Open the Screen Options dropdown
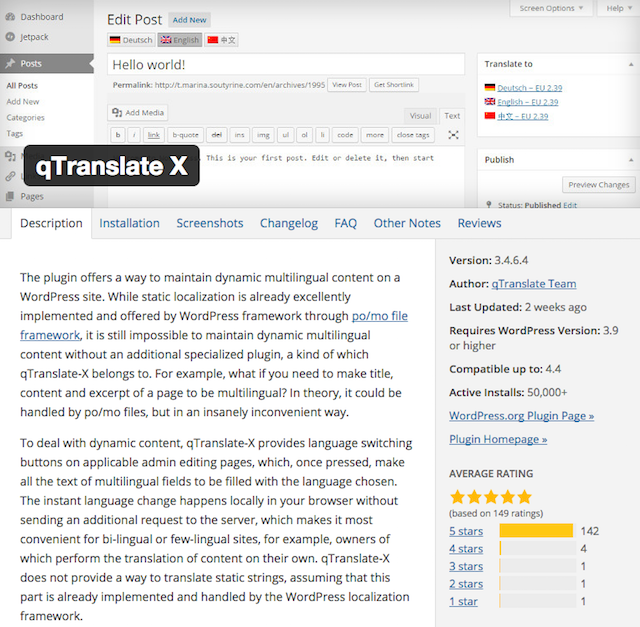The width and height of the screenshot is (640, 627). [x=551, y=8]
